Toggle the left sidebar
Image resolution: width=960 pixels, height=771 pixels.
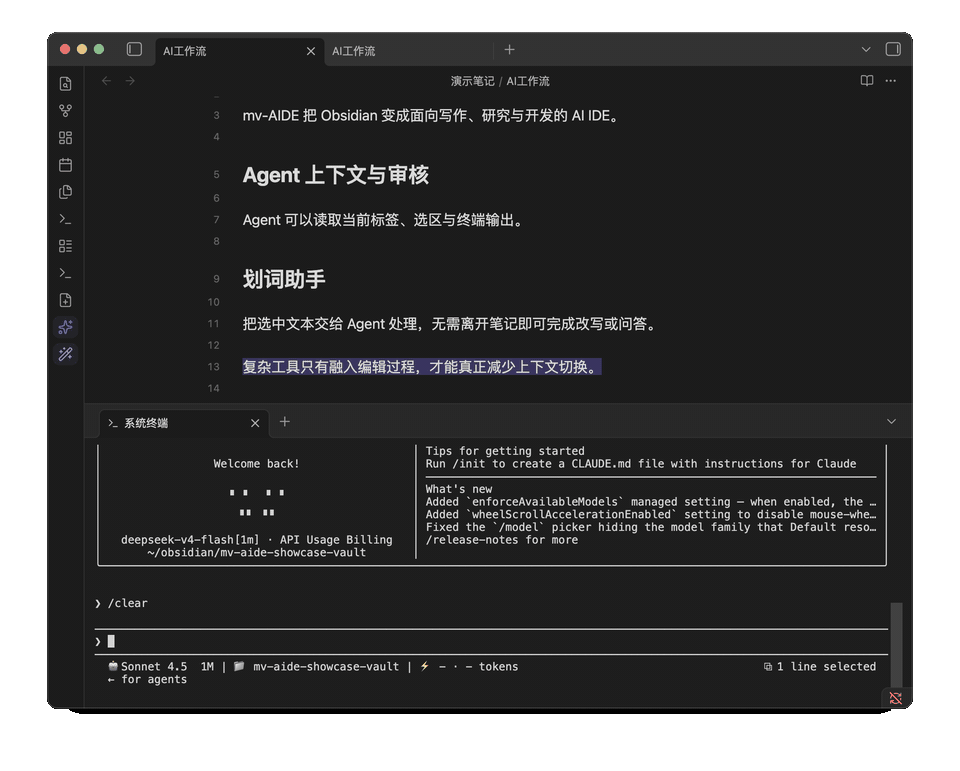pos(134,49)
